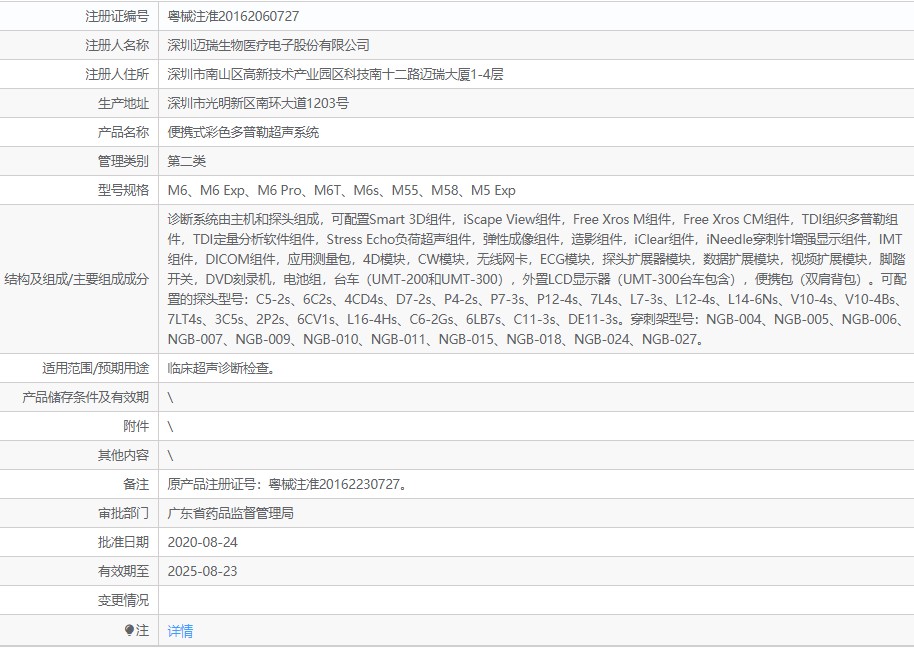Click the 其他内容 row label

coord(124,455)
